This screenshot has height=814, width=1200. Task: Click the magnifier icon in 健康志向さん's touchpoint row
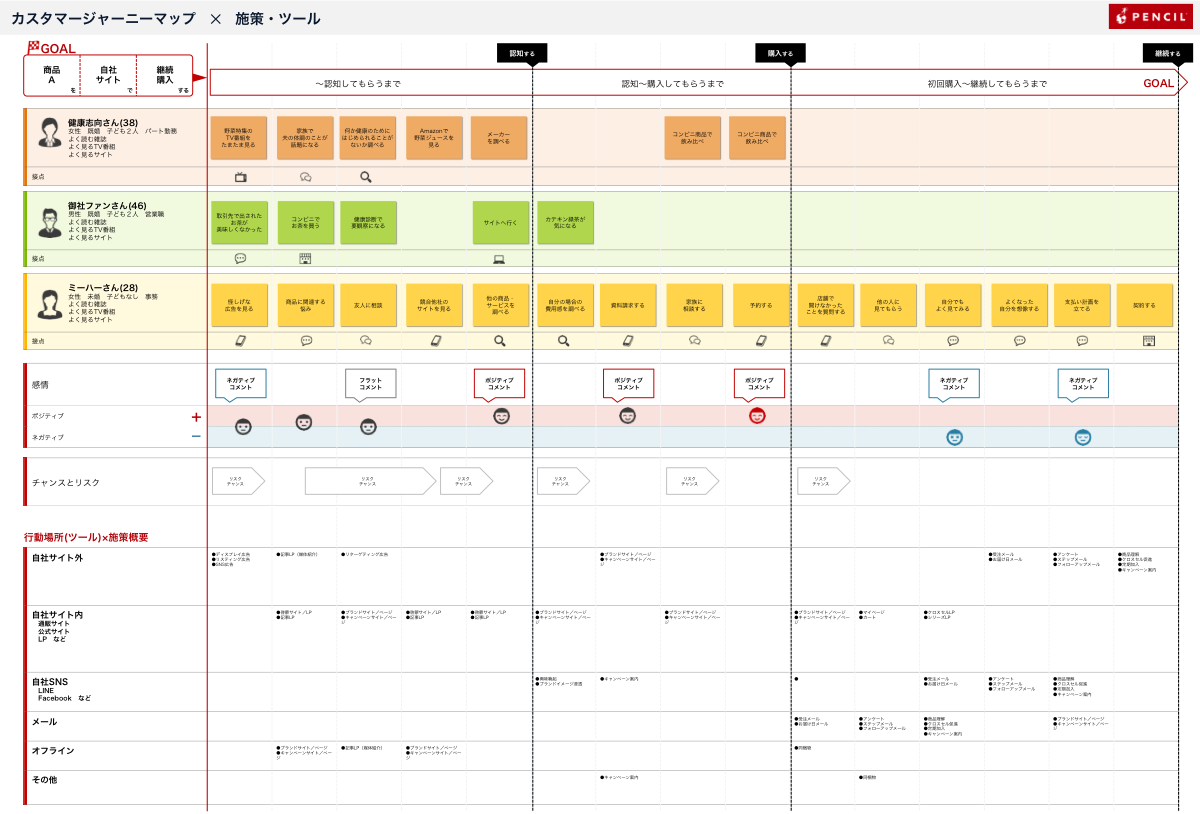pos(366,177)
